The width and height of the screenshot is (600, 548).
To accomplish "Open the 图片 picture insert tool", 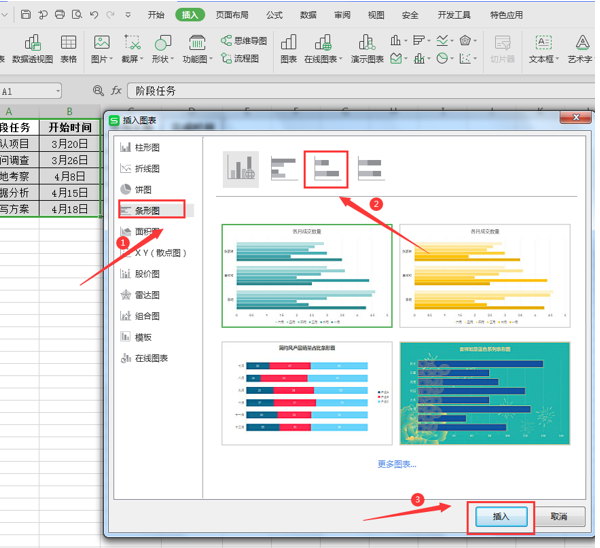I will 101,49.
